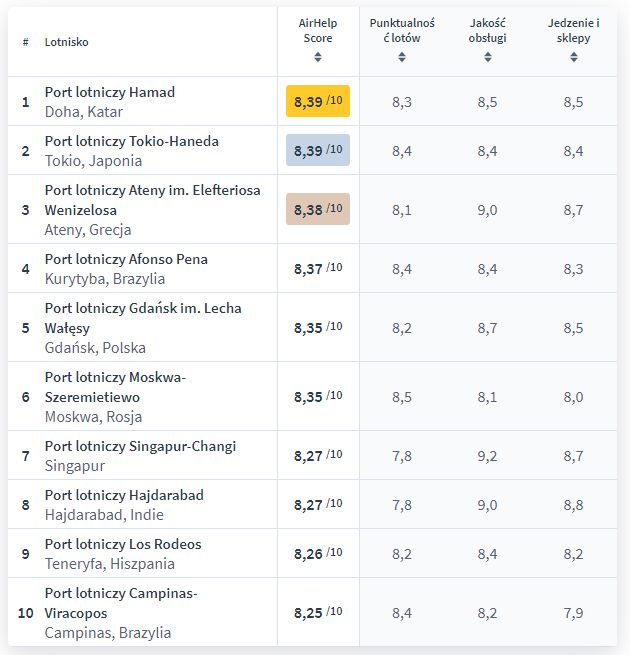The image size is (630, 655).
Task: Select Port lotniczy Tokio-Haneda
Action: click(x=132, y=141)
